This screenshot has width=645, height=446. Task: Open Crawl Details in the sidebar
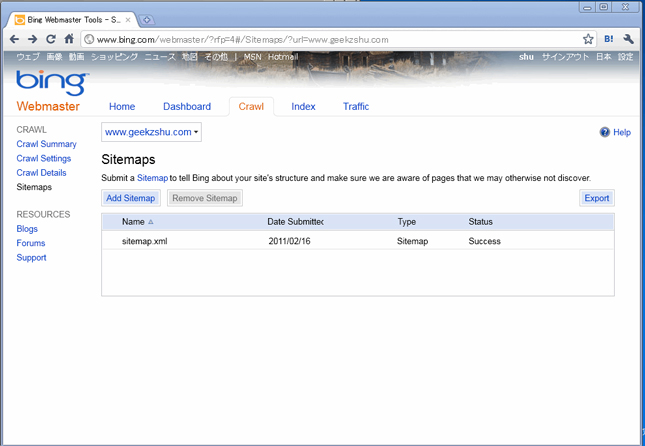point(41,173)
